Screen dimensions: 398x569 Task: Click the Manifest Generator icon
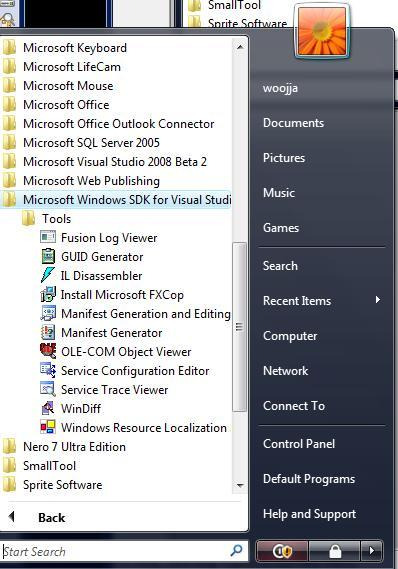point(48,332)
